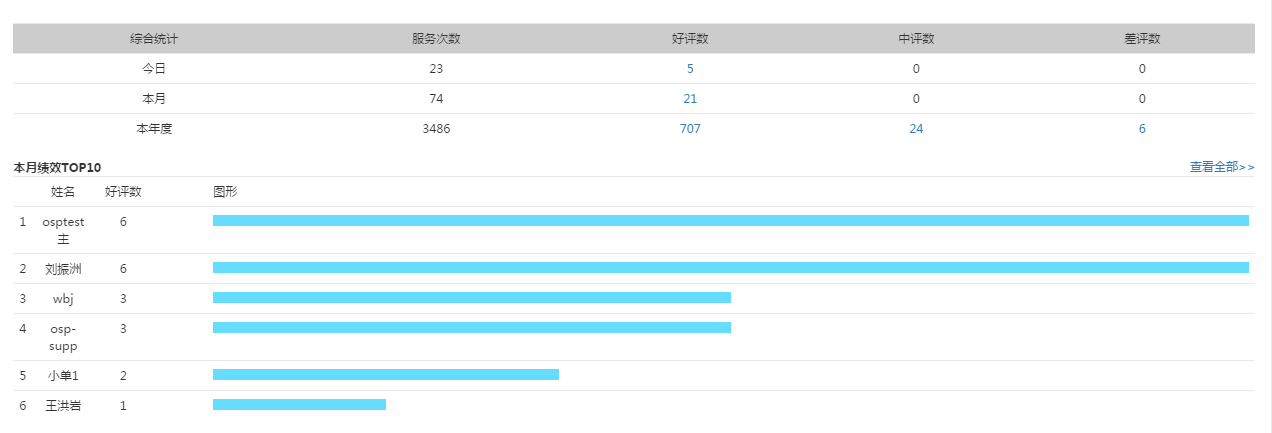Click the 好评数 header in summary table
Viewport: 1272px width, 433px height.
690,39
